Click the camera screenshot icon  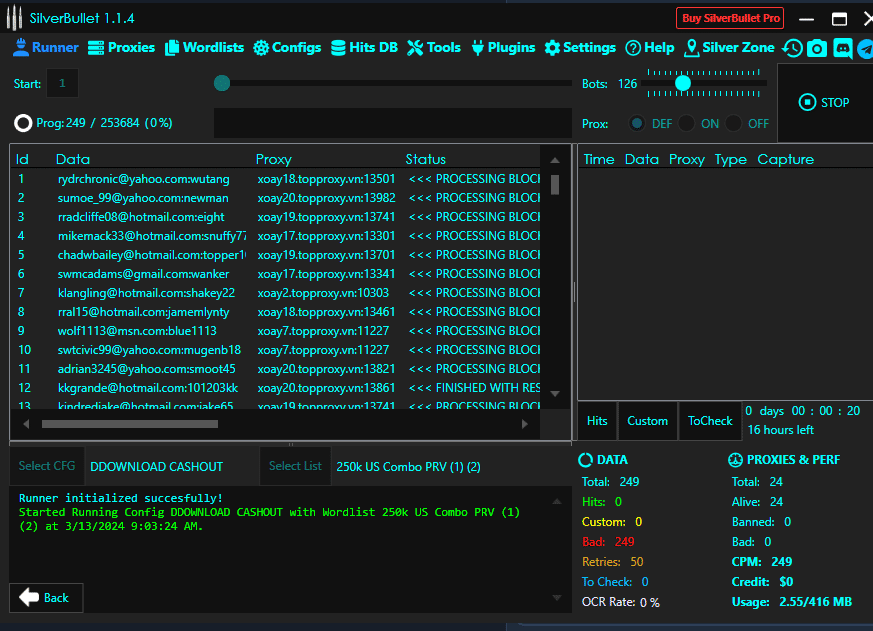coord(817,48)
